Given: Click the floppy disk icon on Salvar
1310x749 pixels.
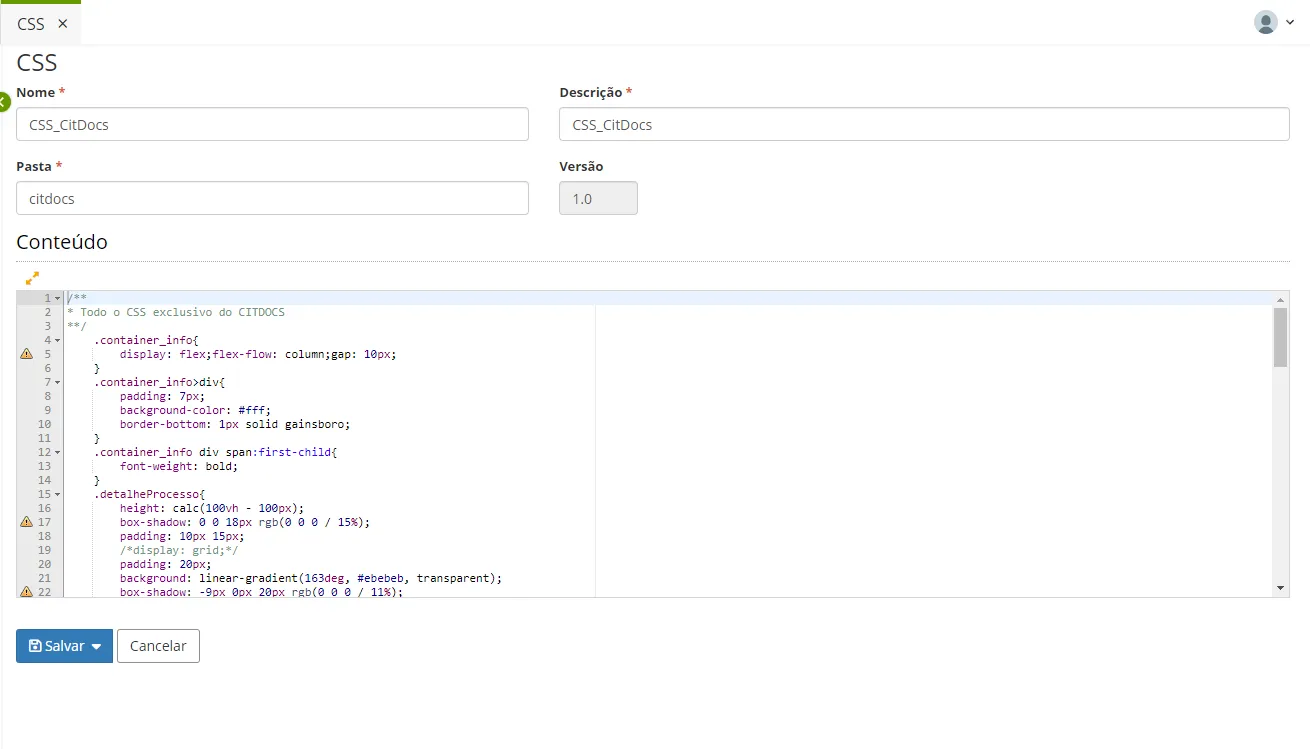Looking at the screenshot, I should pos(35,646).
